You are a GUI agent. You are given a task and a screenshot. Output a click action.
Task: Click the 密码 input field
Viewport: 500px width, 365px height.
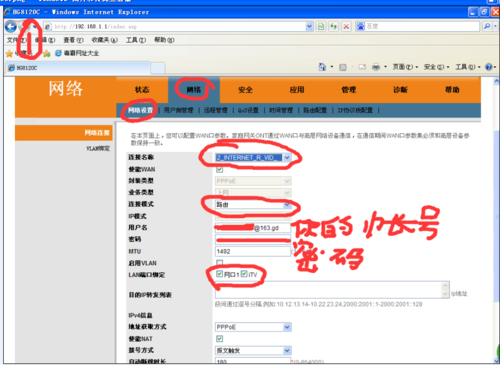pos(253,240)
